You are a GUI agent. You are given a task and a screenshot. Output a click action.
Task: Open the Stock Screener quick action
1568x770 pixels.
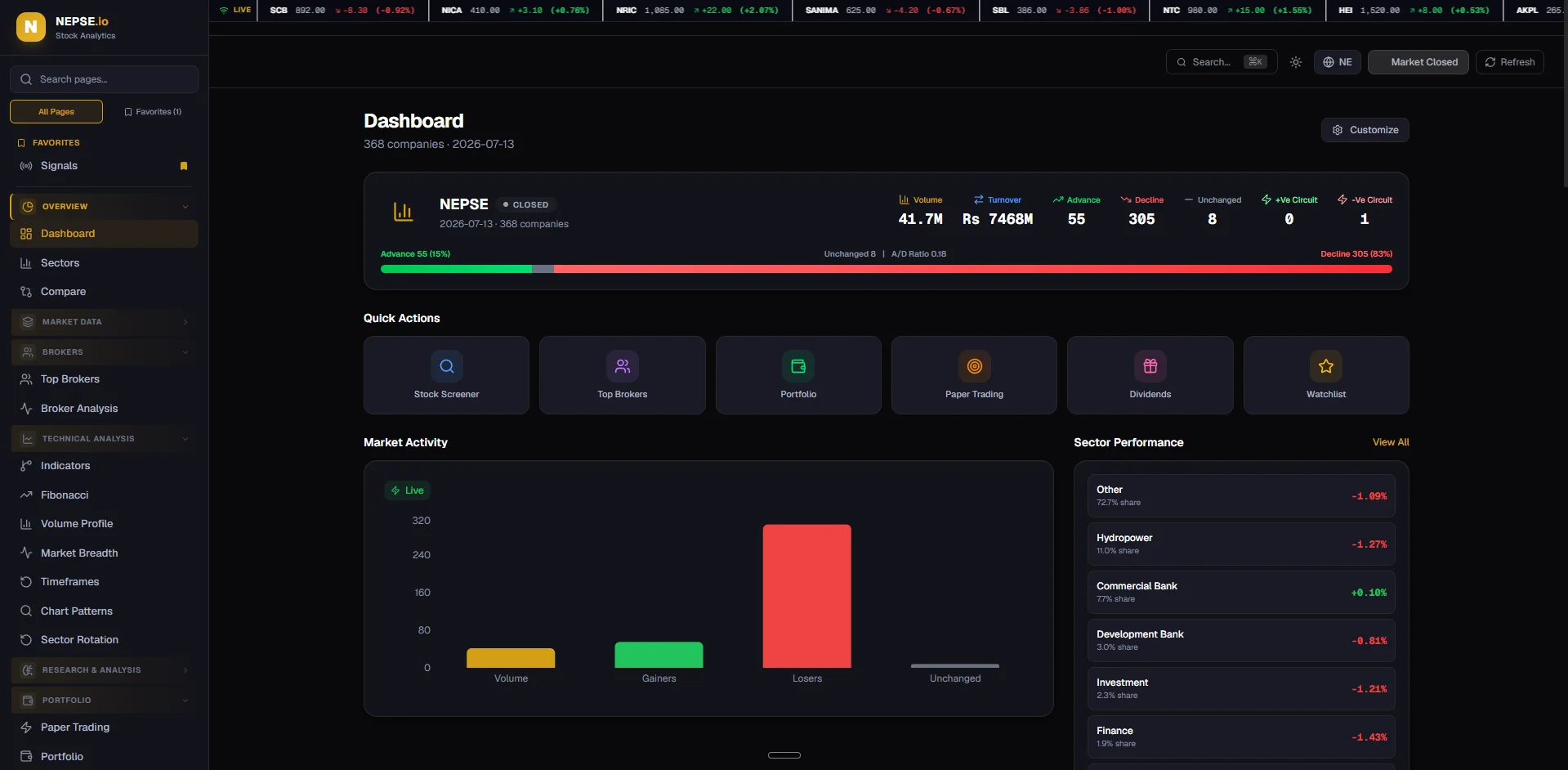point(446,375)
